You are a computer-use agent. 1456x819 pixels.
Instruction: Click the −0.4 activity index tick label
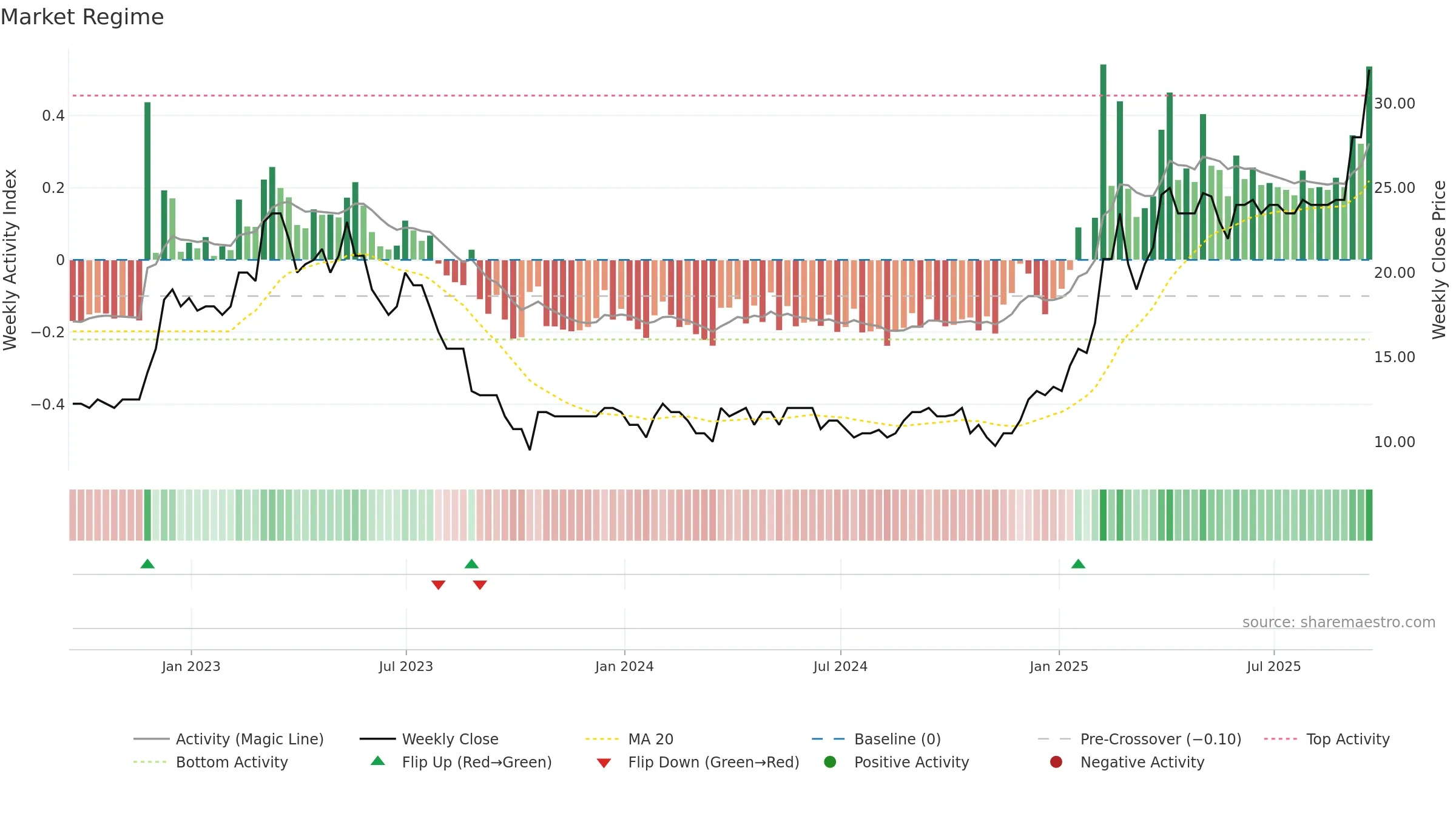[48, 405]
